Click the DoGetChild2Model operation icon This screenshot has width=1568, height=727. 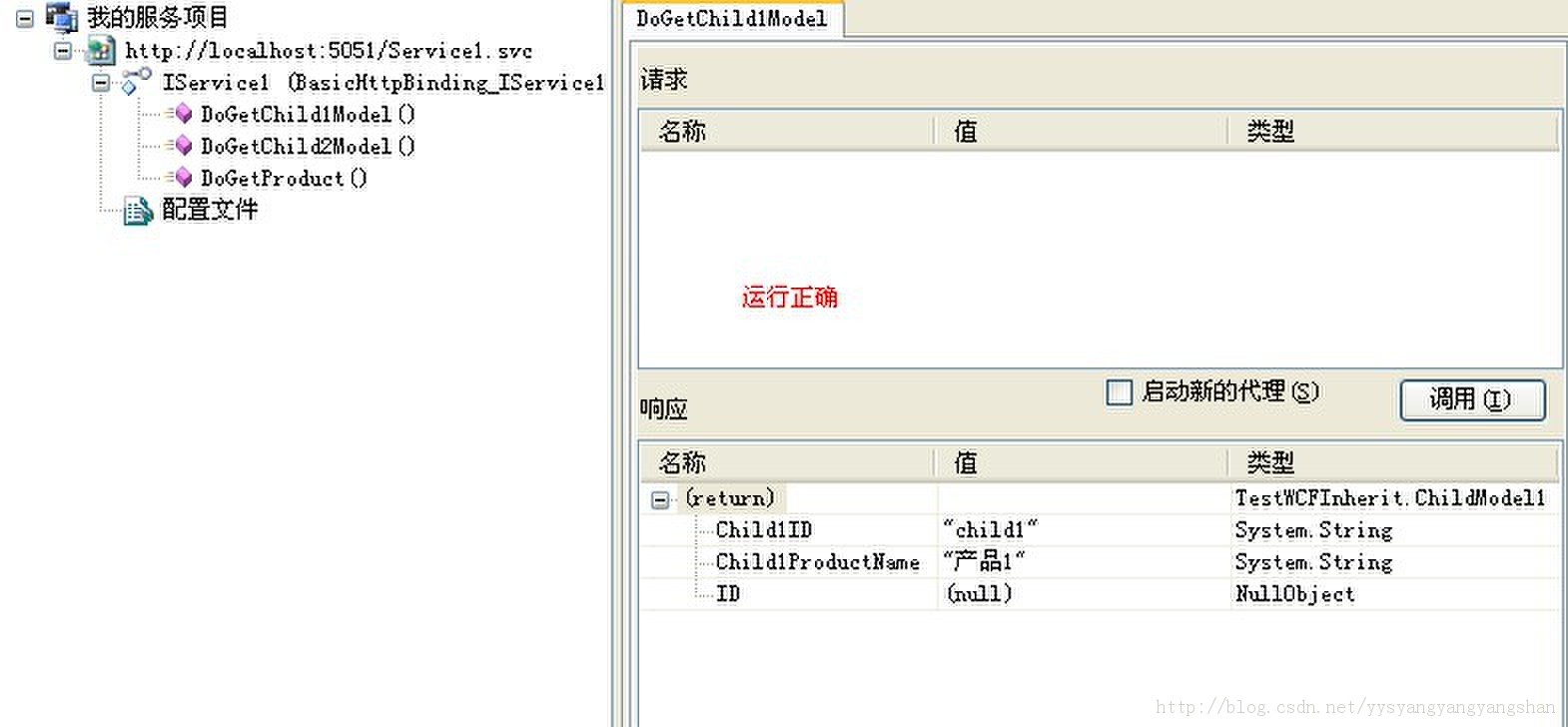pos(181,146)
